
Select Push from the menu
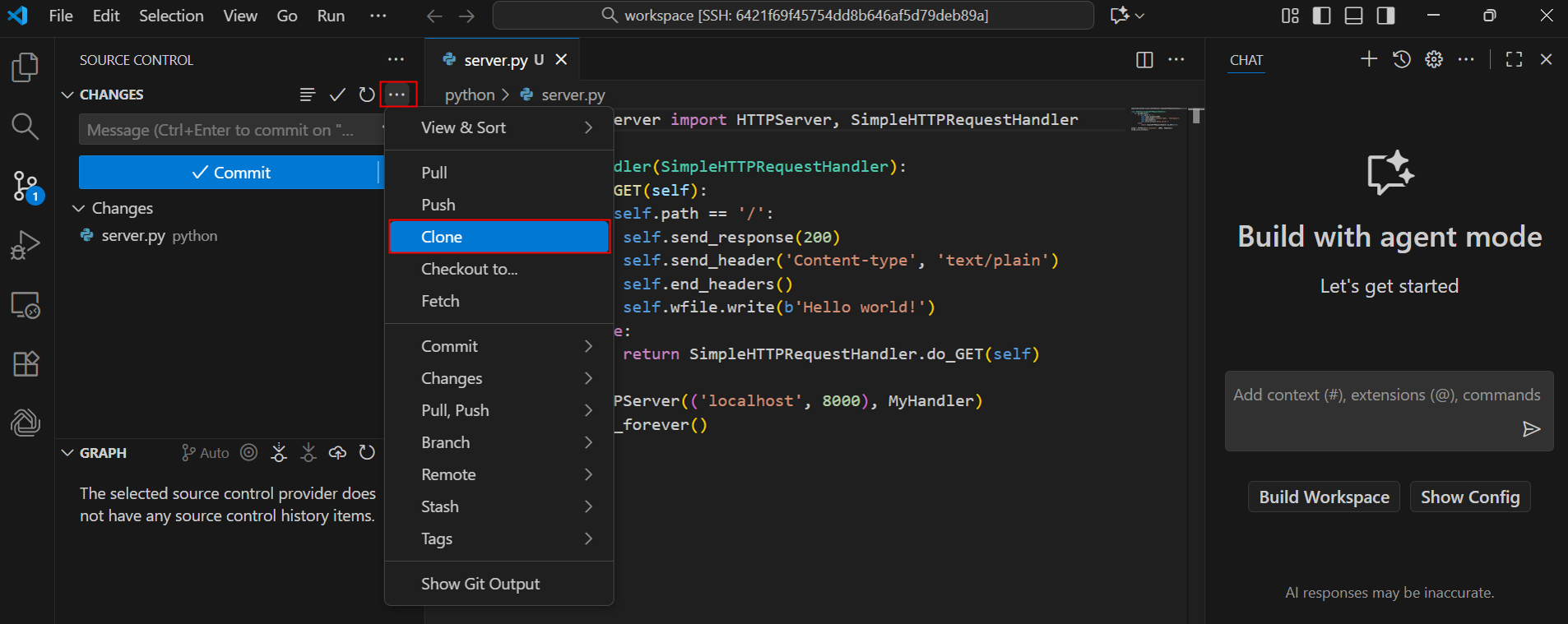(x=499, y=205)
